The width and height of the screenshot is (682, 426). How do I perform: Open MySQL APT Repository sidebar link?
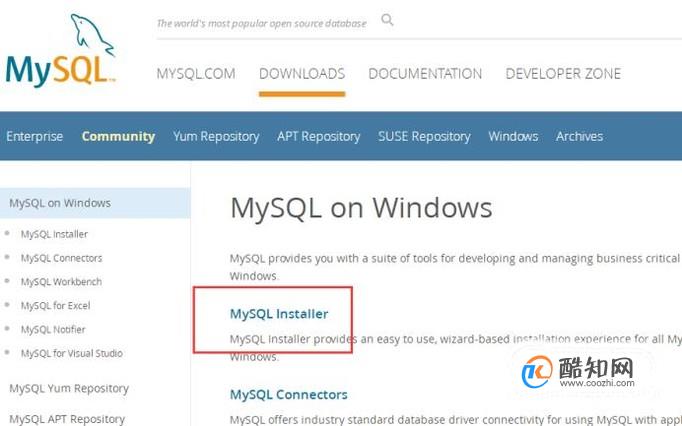coord(67,419)
